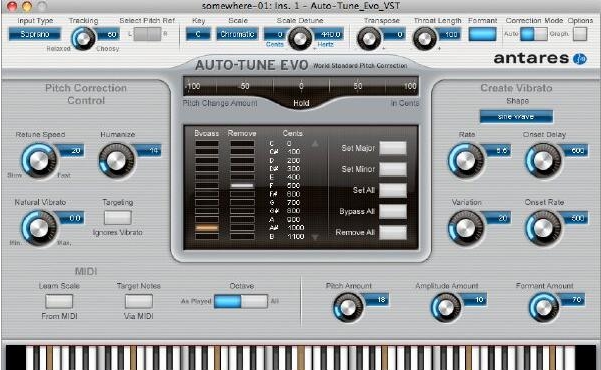Toggle Remove for note C
The height and width of the screenshot is (370, 601).
(242, 144)
